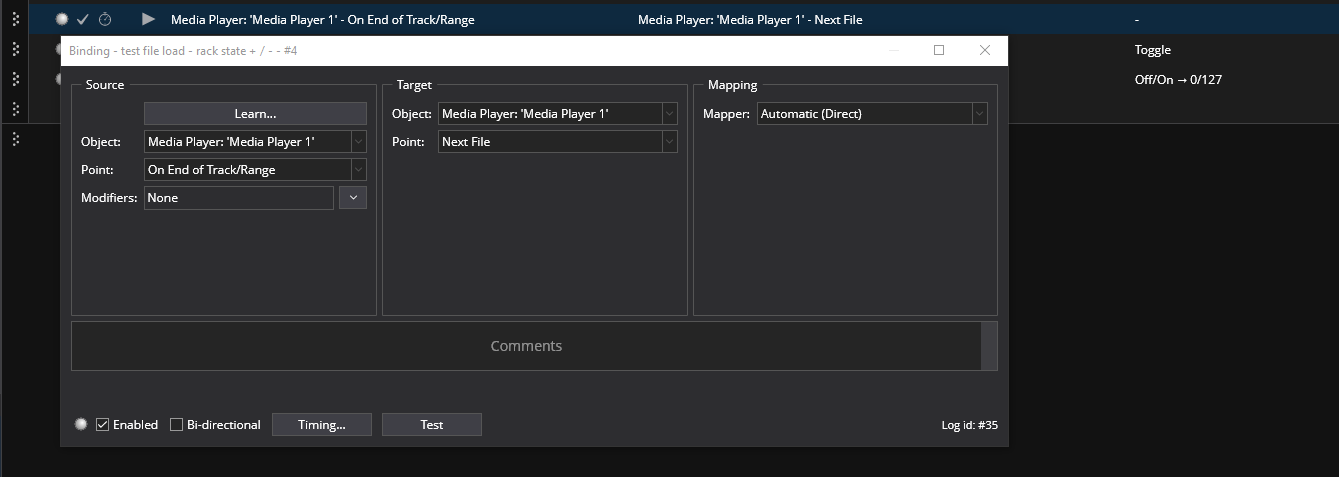Click the Comments text area
Viewport: 1339px width, 477px height.
pos(526,346)
